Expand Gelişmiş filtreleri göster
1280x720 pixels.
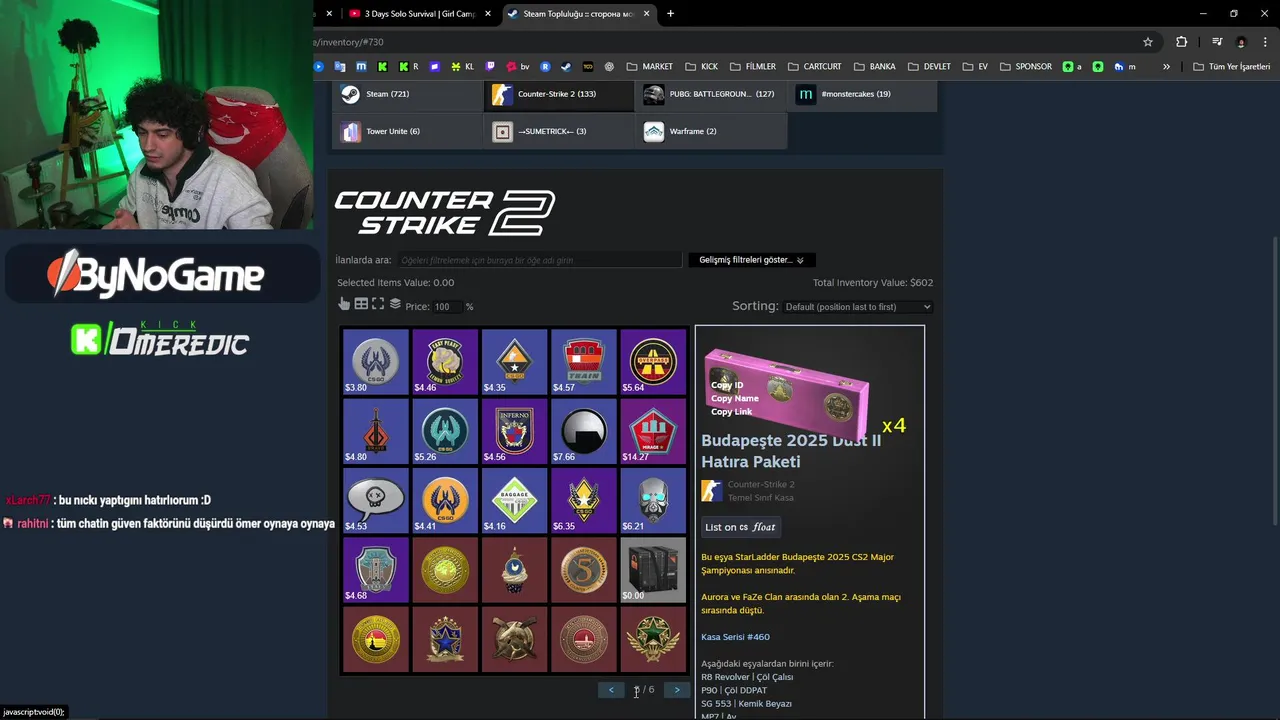click(x=751, y=260)
